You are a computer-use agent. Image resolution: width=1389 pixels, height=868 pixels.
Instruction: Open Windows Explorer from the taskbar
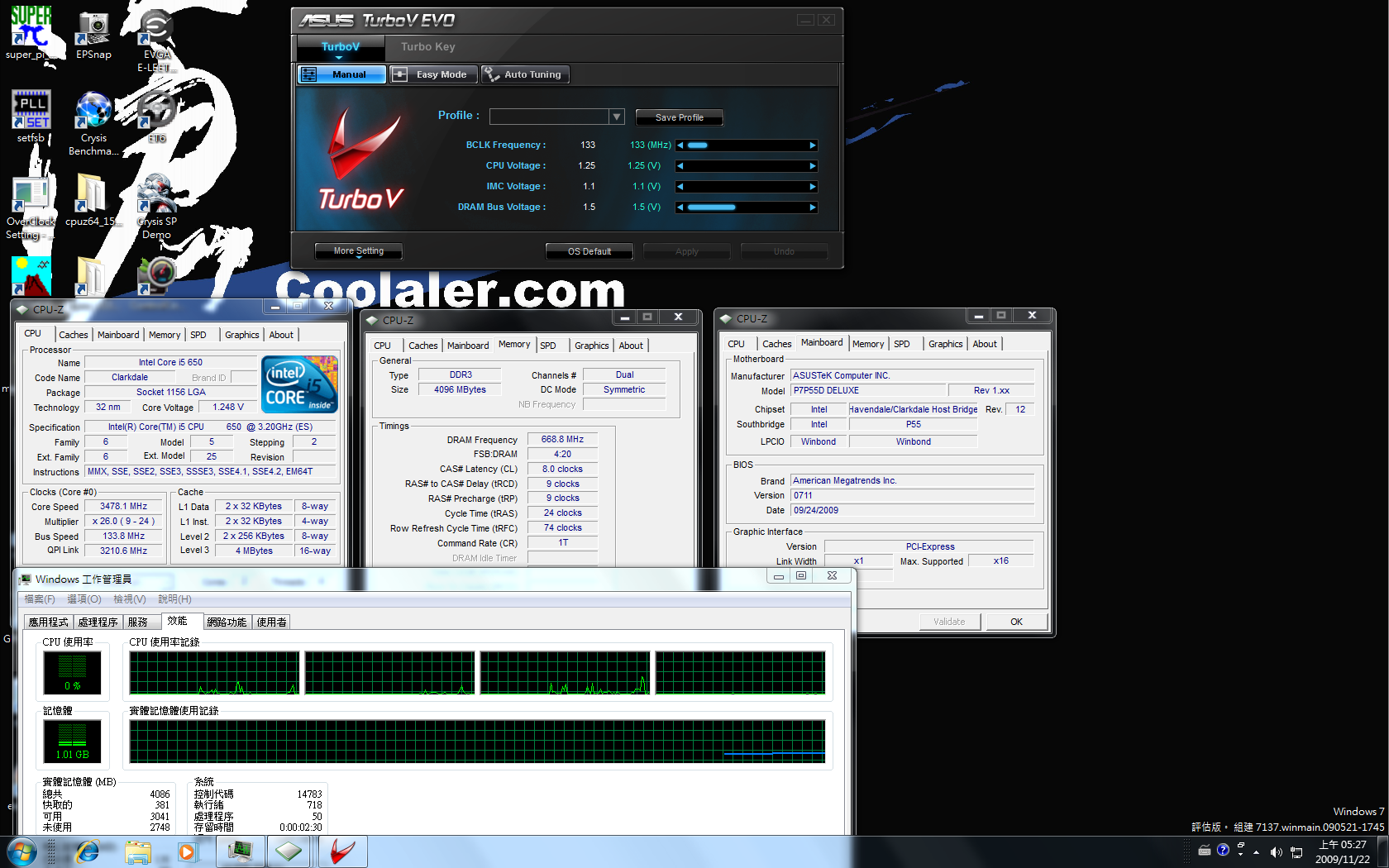[x=138, y=851]
